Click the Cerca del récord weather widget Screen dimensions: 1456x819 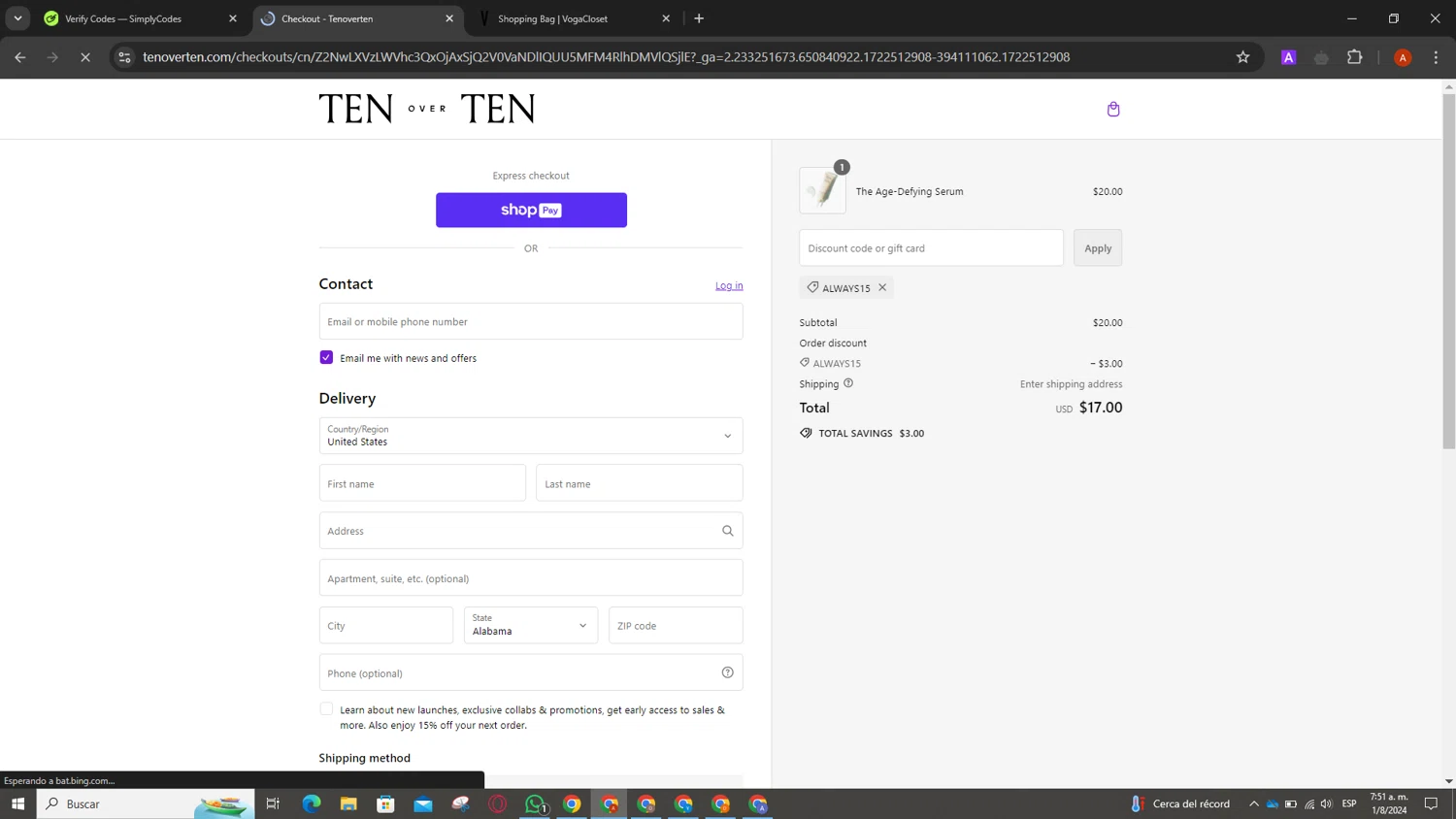[x=1180, y=803]
